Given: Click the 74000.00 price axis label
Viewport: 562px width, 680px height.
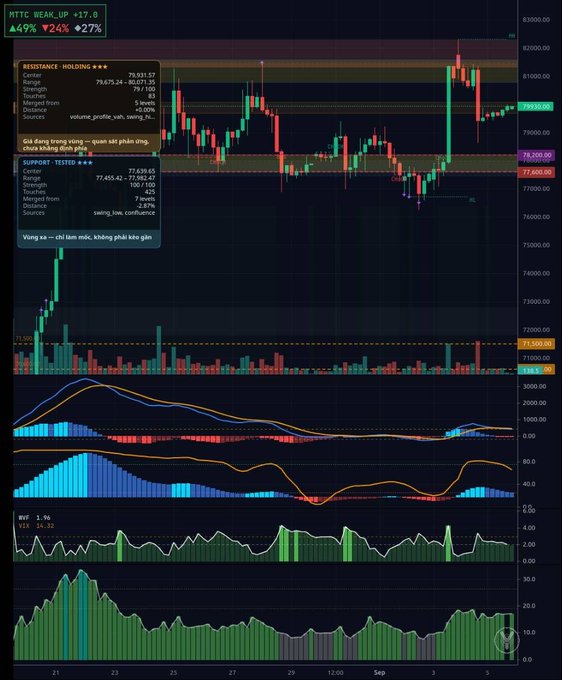Looking at the screenshot, I should [536, 273].
